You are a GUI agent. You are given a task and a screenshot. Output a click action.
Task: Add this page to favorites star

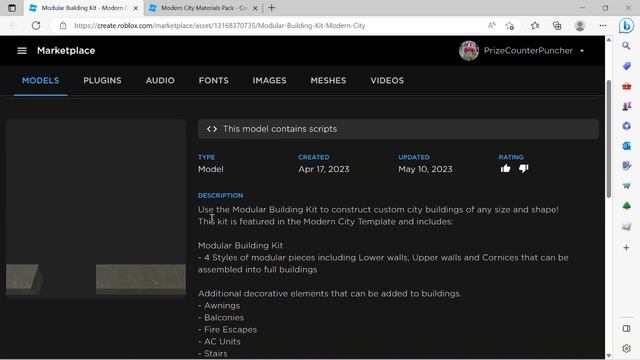coord(509,25)
